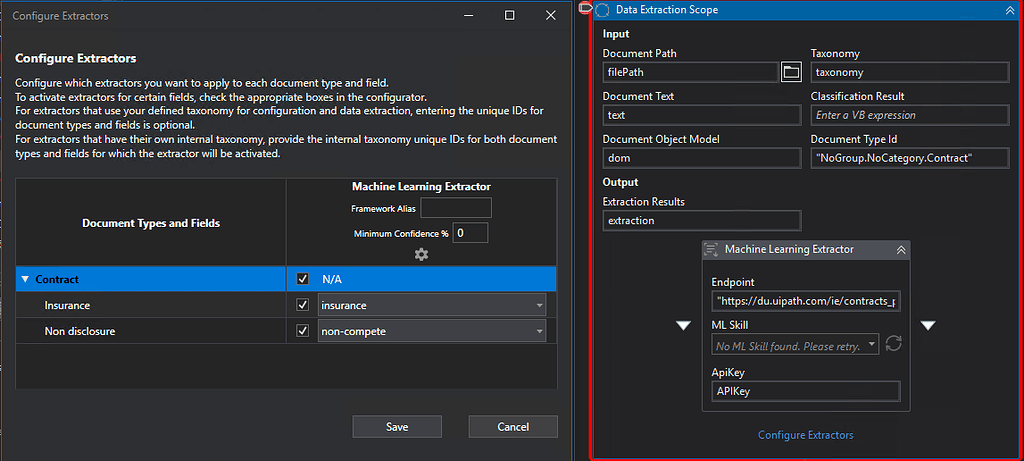The image size is (1024, 461).
Task: Click the Configure Extractors link
Action: [805, 435]
